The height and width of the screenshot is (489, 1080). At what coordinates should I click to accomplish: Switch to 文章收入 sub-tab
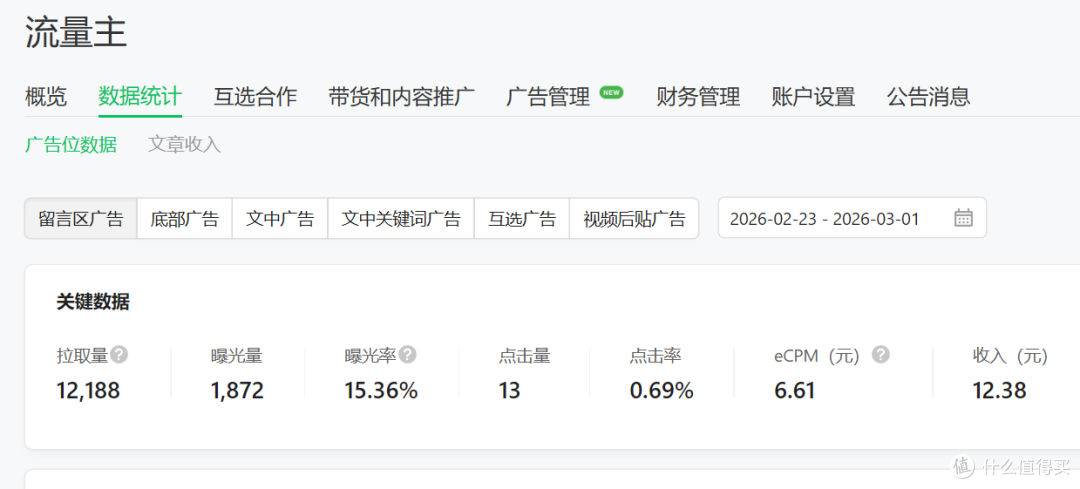(184, 145)
